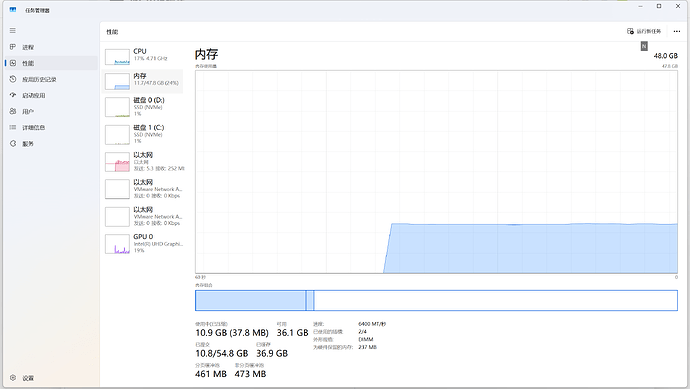The width and height of the screenshot is (690, 389).
Task: Select the CPU performance thumbnail
Action: [x=143, y=56]
